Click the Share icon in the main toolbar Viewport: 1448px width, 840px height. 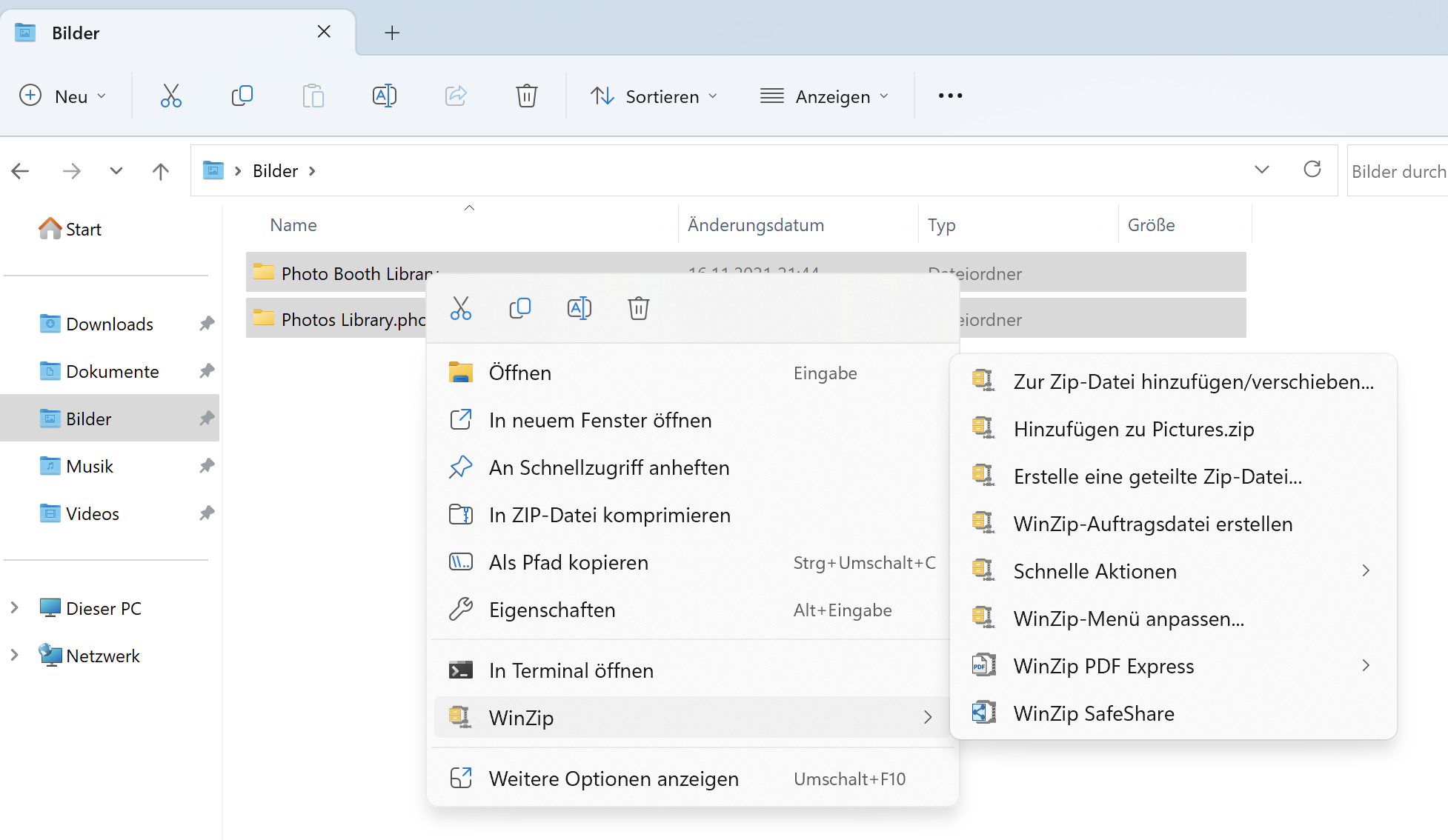456,96
